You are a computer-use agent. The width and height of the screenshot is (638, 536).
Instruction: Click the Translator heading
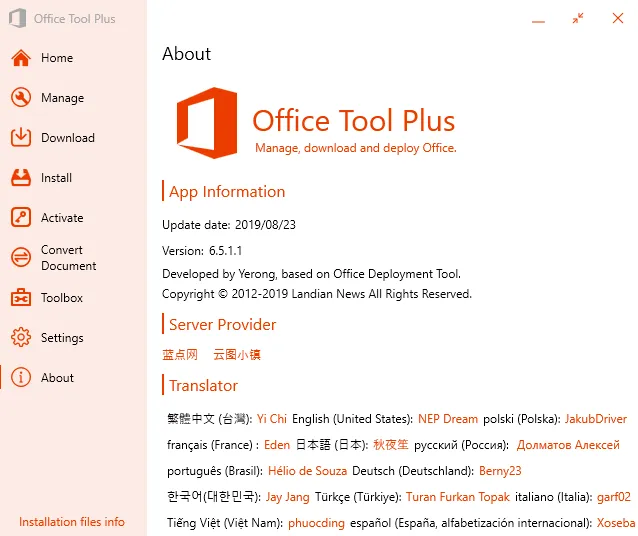[203, 386]
